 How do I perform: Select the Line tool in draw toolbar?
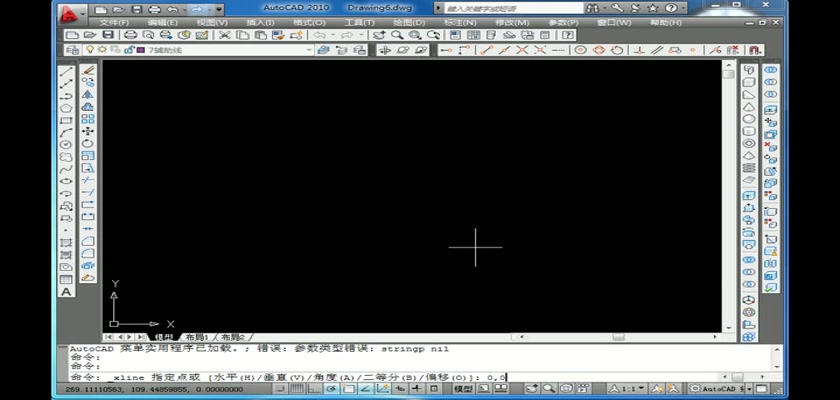pos(66,71)
